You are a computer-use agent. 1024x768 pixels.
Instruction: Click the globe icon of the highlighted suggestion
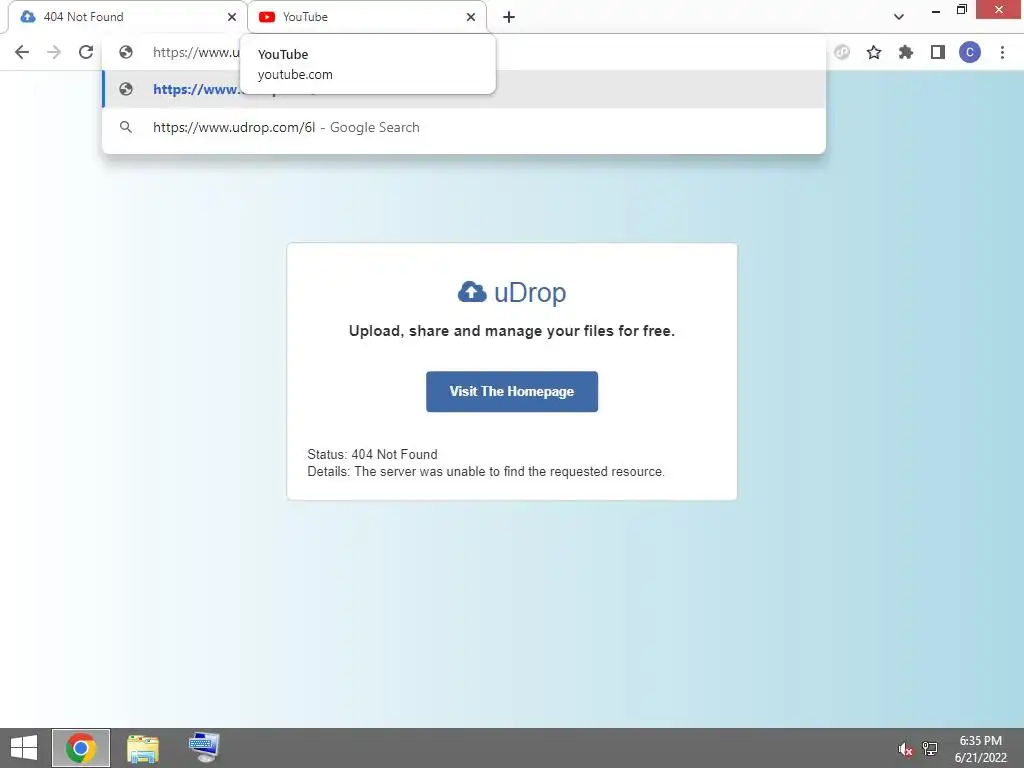(126, 89)
